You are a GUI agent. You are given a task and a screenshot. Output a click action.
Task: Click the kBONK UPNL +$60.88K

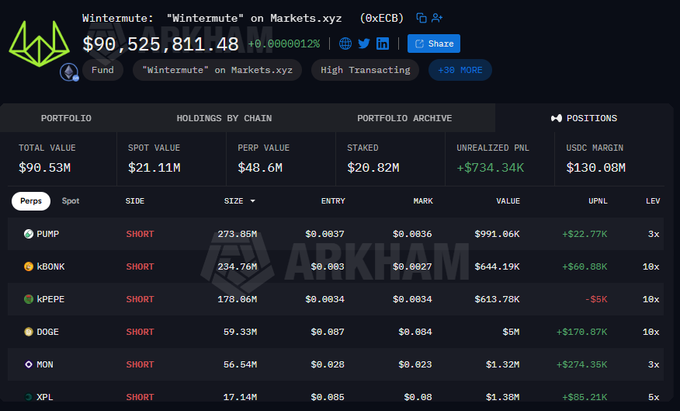click(x=585, y=267)
